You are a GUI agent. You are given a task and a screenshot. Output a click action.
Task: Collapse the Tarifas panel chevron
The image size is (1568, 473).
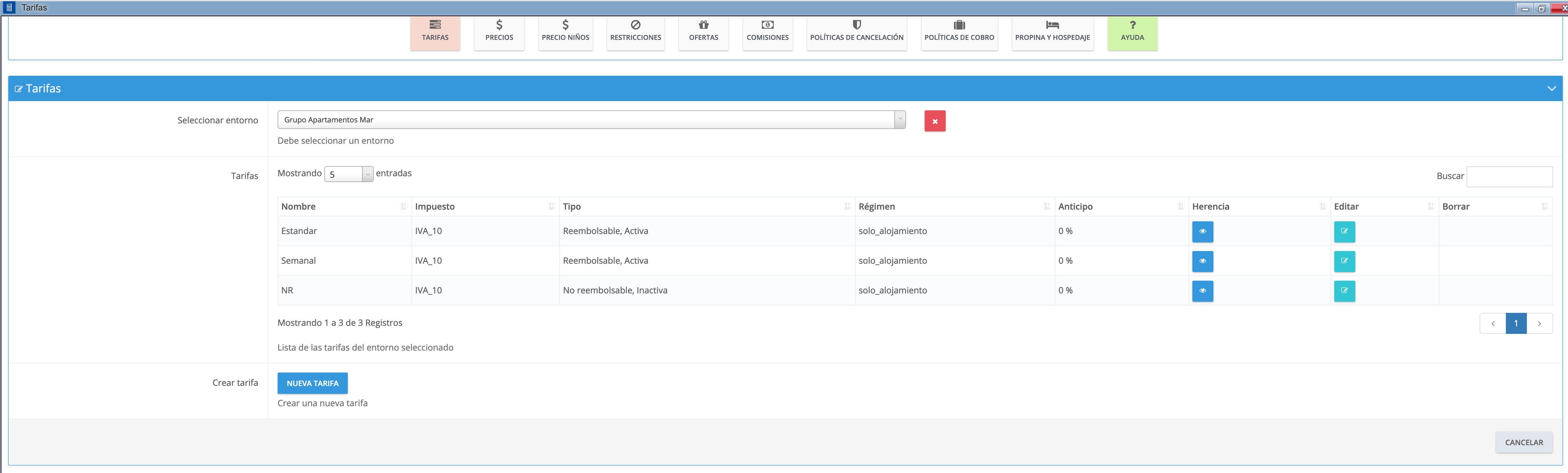(1551, 89)
